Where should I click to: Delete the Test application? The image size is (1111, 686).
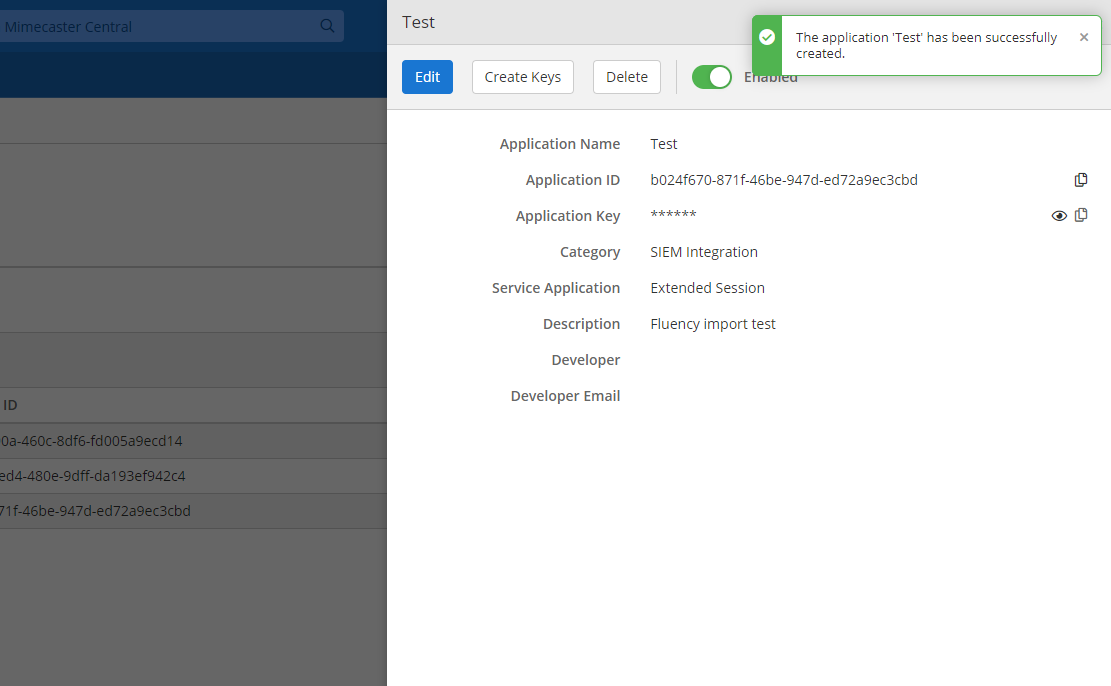coord(626,77)
